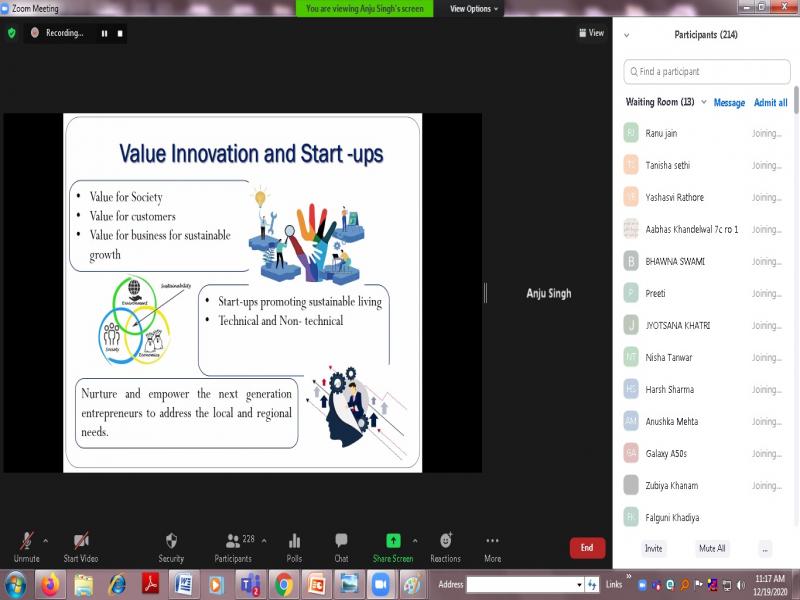Viewport: 800px width, 600px height.
Task: Open the Reactions menu
Action: [445, 541]
